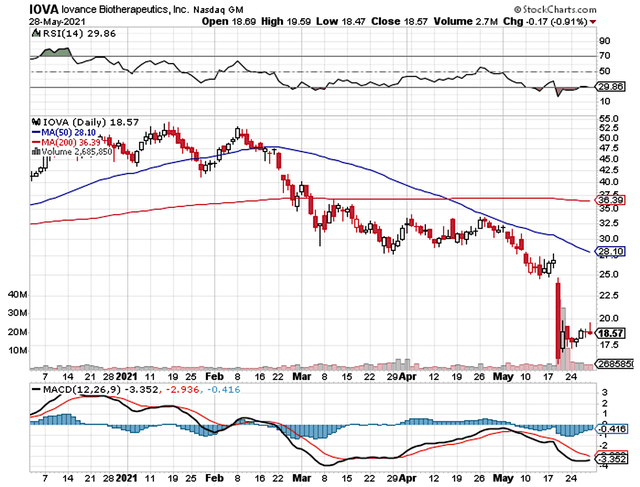Click the 36.39 MA(200) price axis tag
The width and height of the screenshot is (640, 487).
click(611, 200)
